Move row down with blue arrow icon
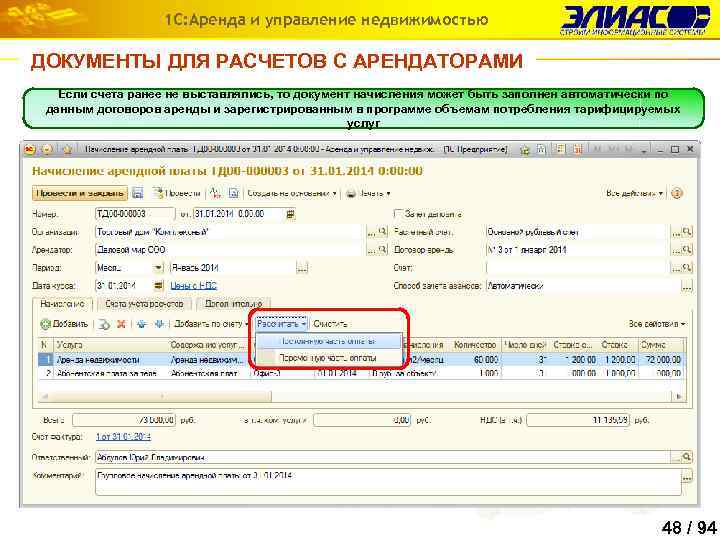The height and width of the screenshot is (540, 720). point(159,324)
